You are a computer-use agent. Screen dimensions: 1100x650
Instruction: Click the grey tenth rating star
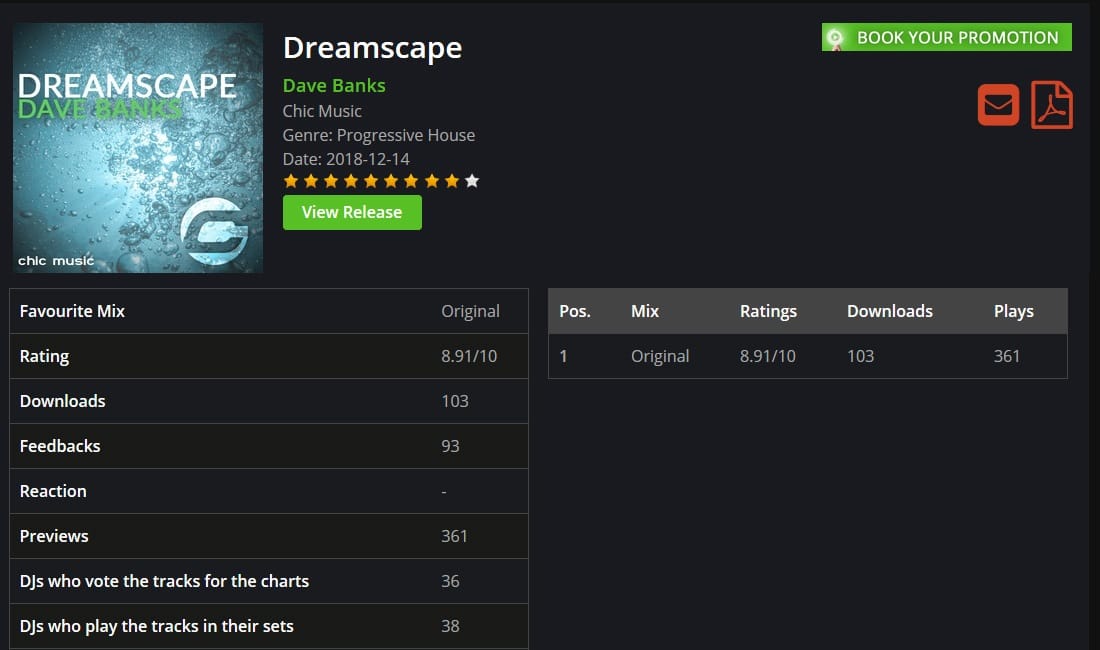click(x=472, y=182)
